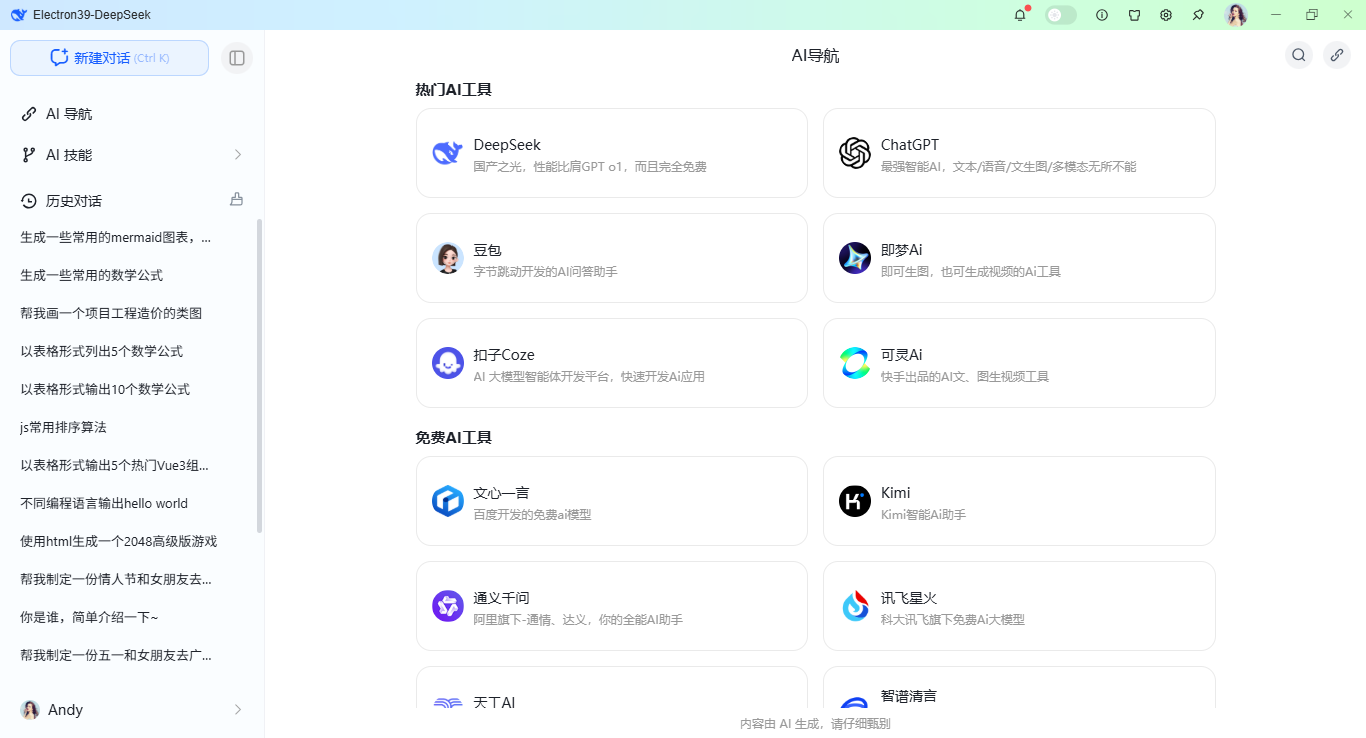
Task: Click the ChatGPT logo icon
Action: pyautogui.click(x=855, y=153)
